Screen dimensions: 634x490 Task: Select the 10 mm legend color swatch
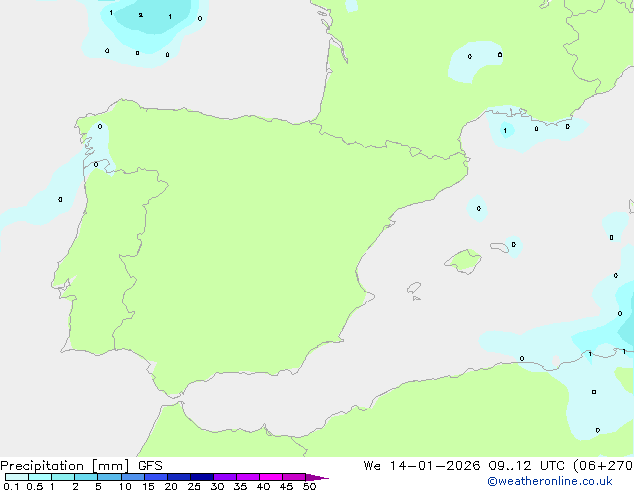(133, 477)
